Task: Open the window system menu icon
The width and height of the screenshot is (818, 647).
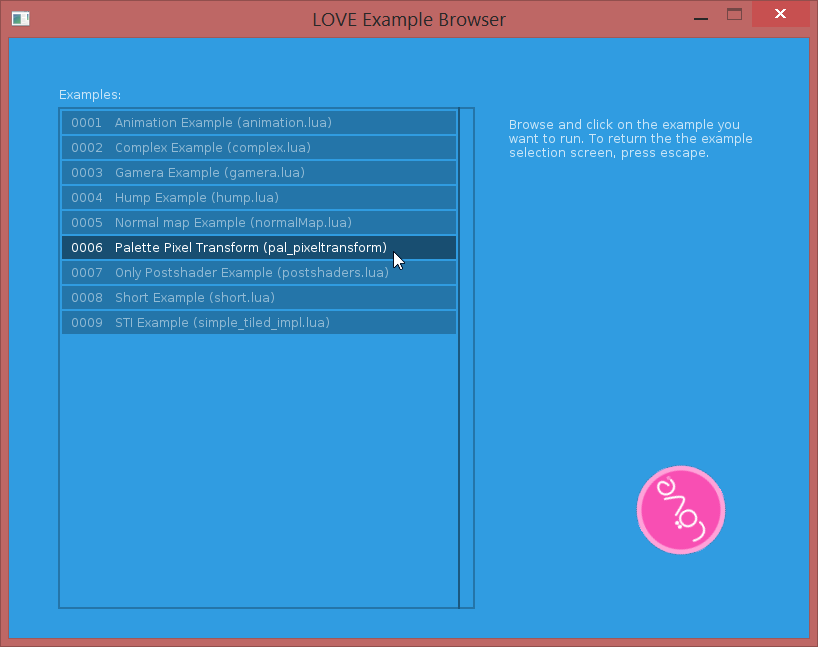Action: click(x=21, y=19)
